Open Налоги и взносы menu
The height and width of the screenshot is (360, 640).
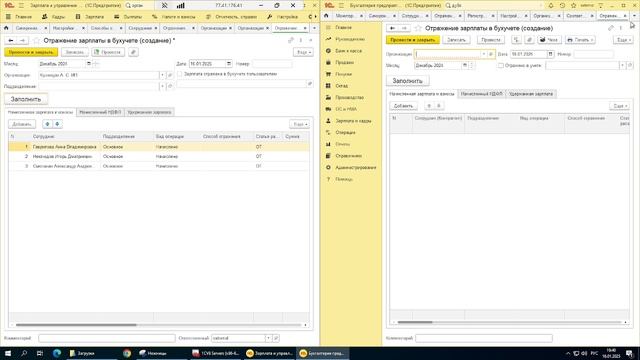click(173, 17)
